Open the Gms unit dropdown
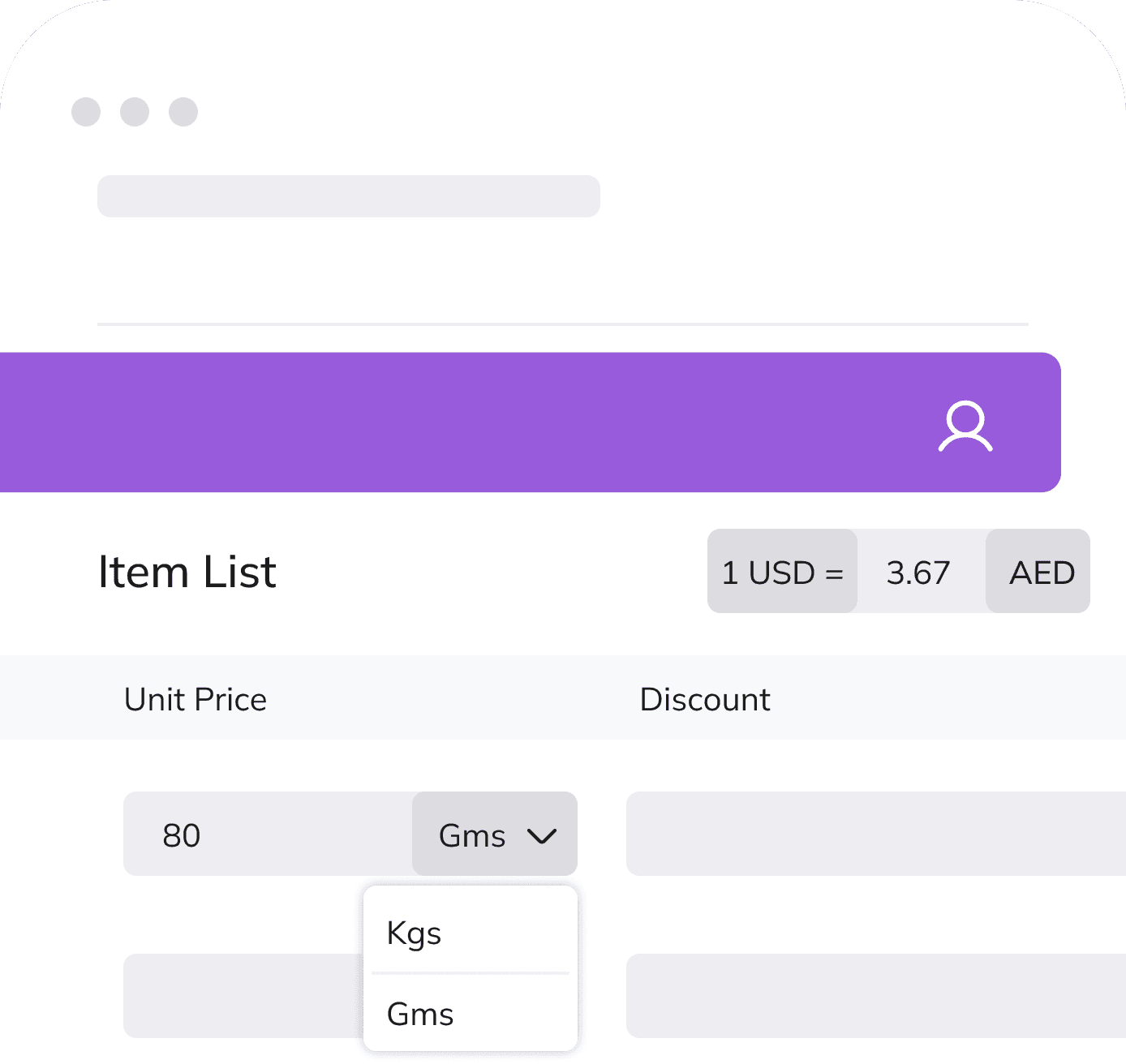1126x1064 pixels. 494,834
